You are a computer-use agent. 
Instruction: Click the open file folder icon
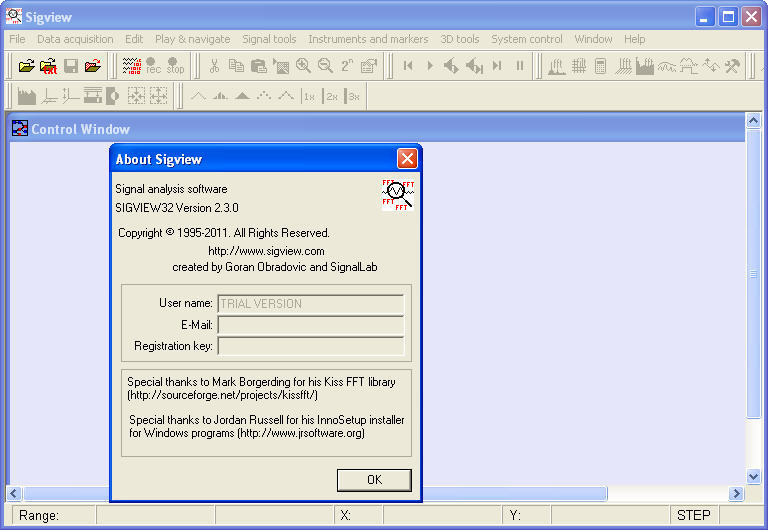coord(26,66)
